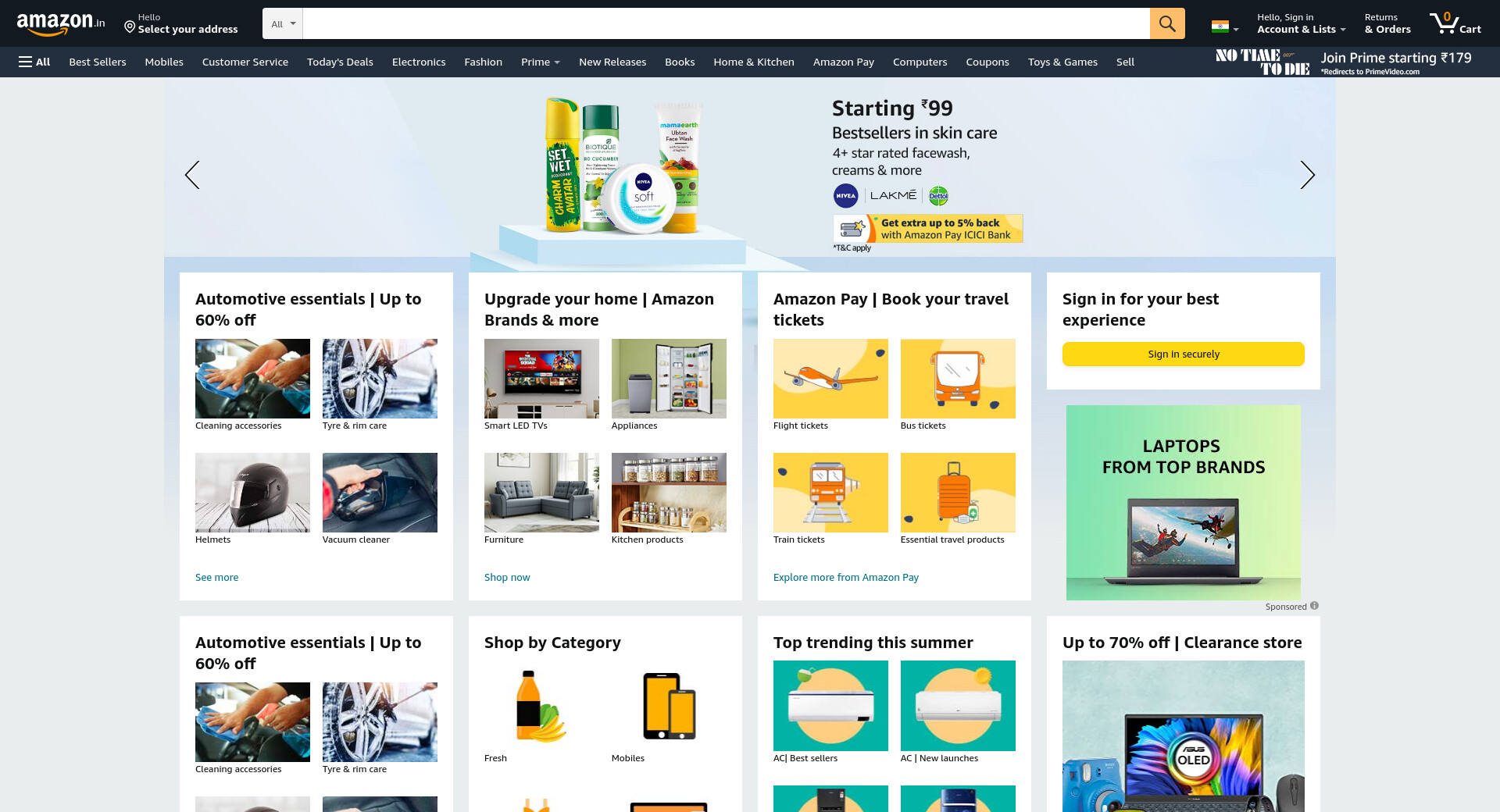Open the Electronics nav item
1500x812 pixels.
pyautogui.click(x=419, y=62)
